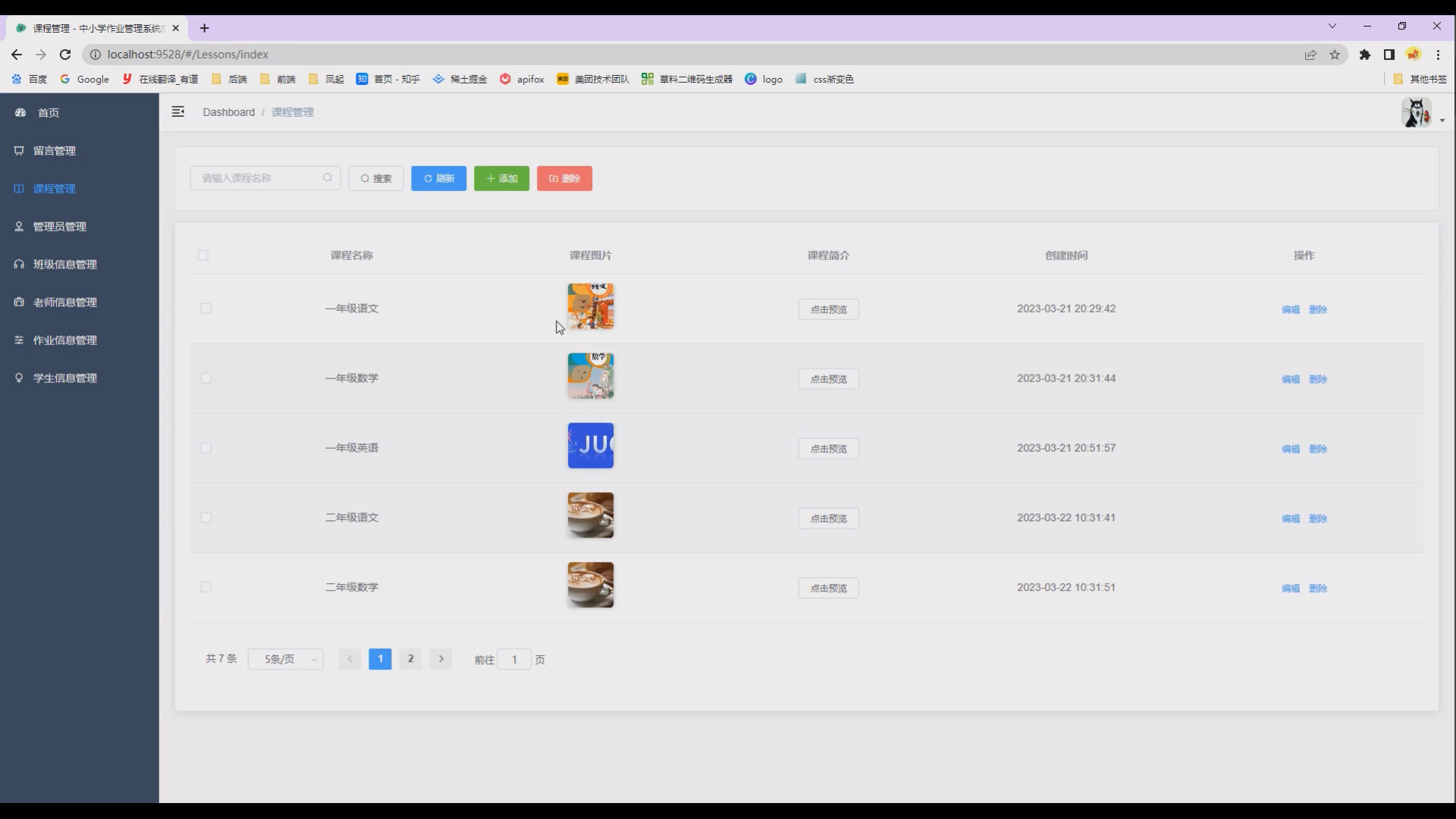The width and height of the screenshot is (1456, 819).
Task: Bookmark this page with star icon
Action: coord(1335,55)
